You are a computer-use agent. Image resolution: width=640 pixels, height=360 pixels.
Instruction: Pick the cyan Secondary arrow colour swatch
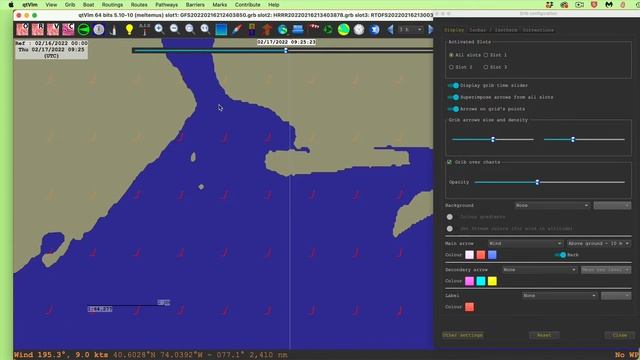pos(481,281)
